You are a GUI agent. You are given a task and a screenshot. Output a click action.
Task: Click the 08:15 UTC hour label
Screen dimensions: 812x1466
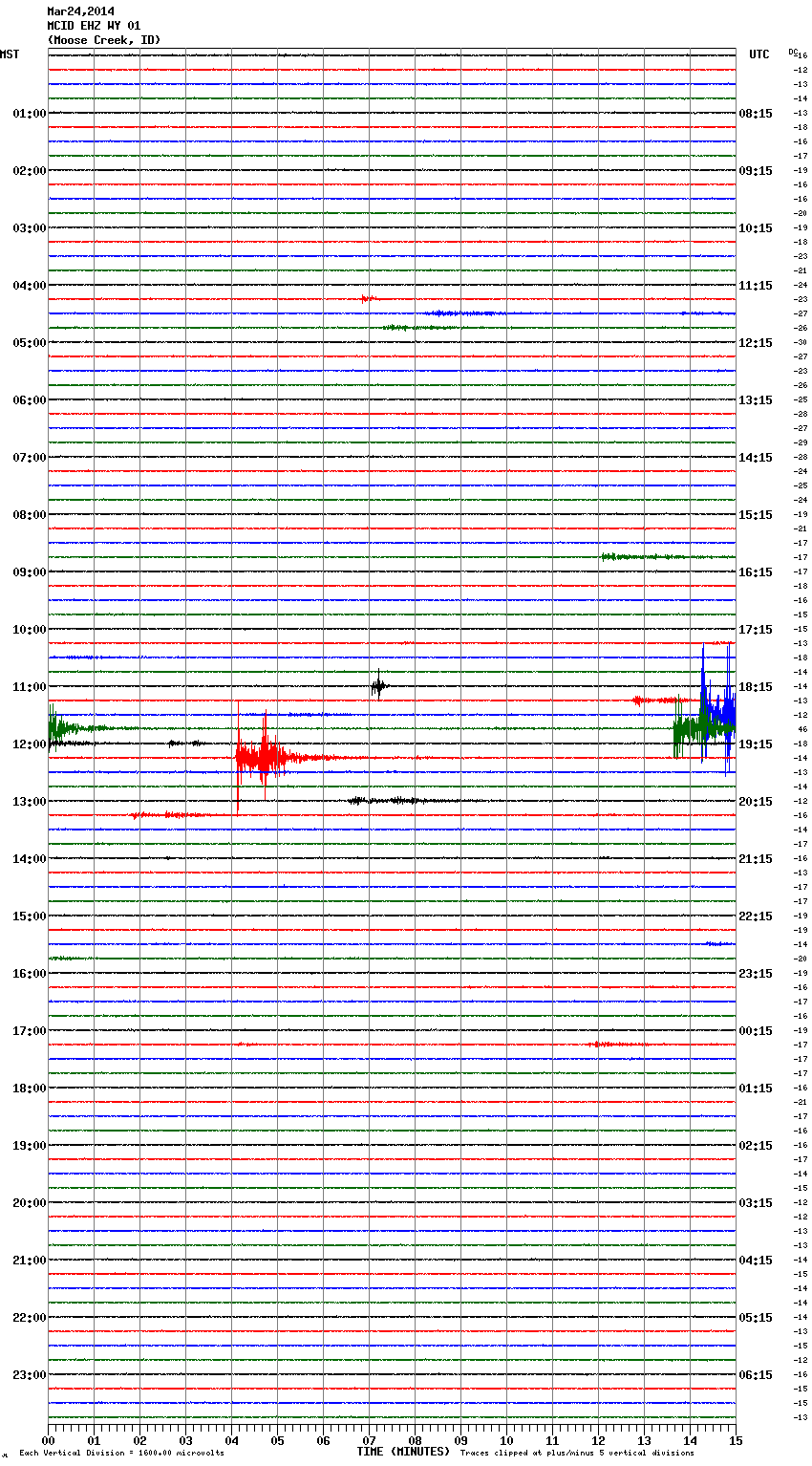tap(755, 114)
